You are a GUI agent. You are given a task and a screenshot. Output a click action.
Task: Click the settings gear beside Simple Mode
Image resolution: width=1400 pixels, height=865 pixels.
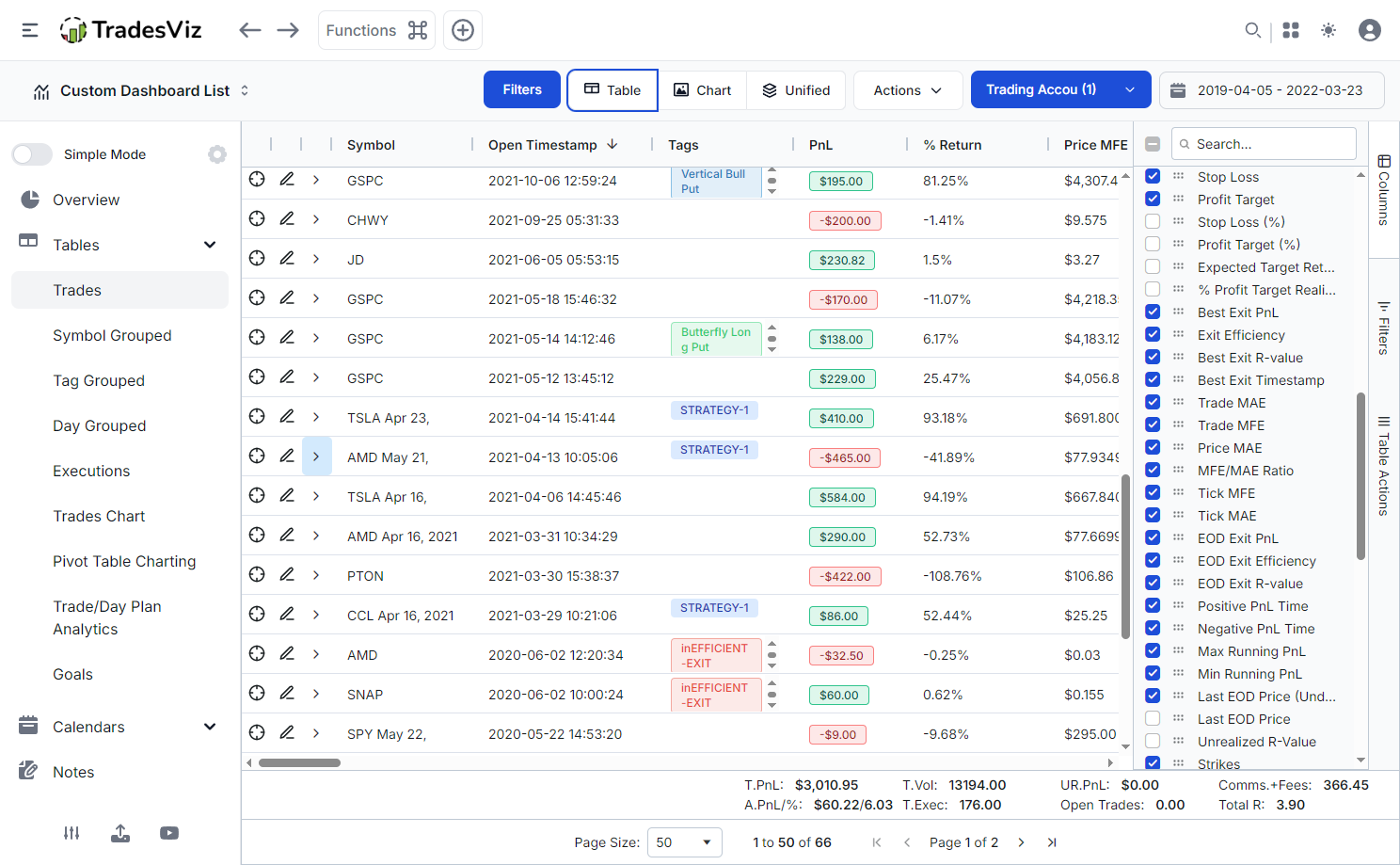pos(217,153)
